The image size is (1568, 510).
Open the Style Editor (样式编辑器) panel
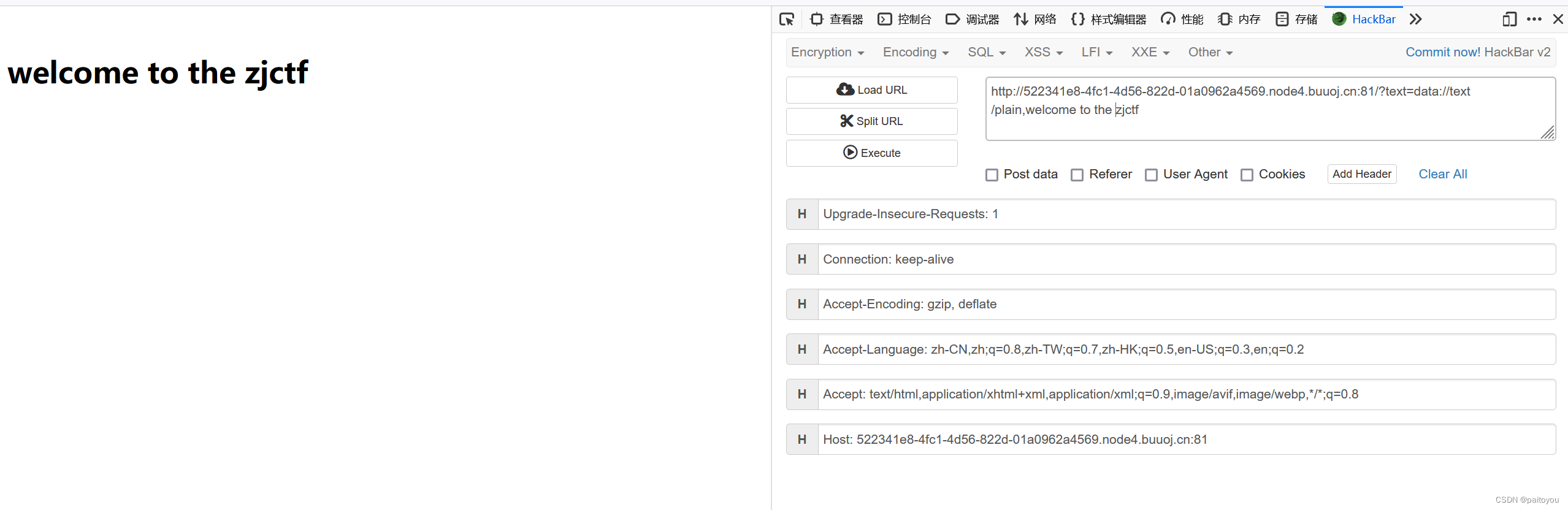pyautogui.click(x=1109, y=20)
